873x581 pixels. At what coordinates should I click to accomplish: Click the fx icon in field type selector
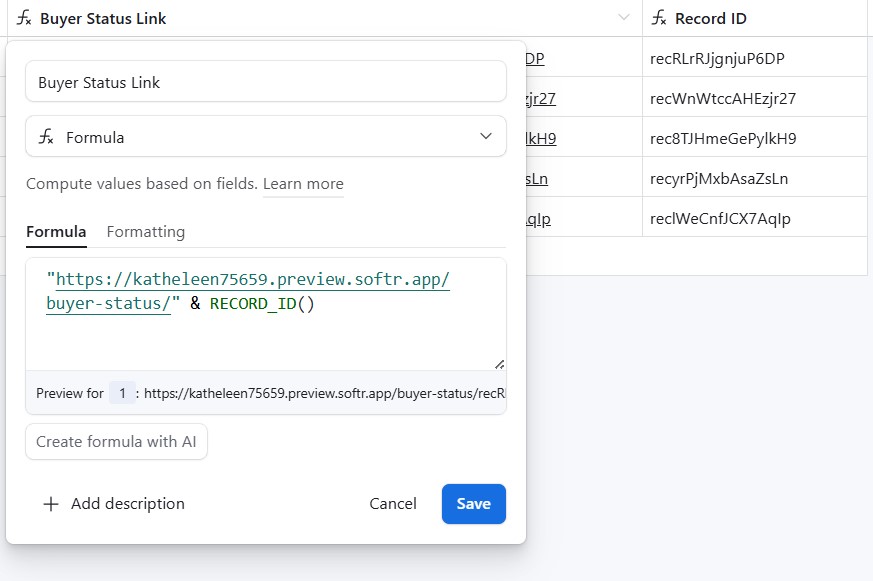coord(46,137)
